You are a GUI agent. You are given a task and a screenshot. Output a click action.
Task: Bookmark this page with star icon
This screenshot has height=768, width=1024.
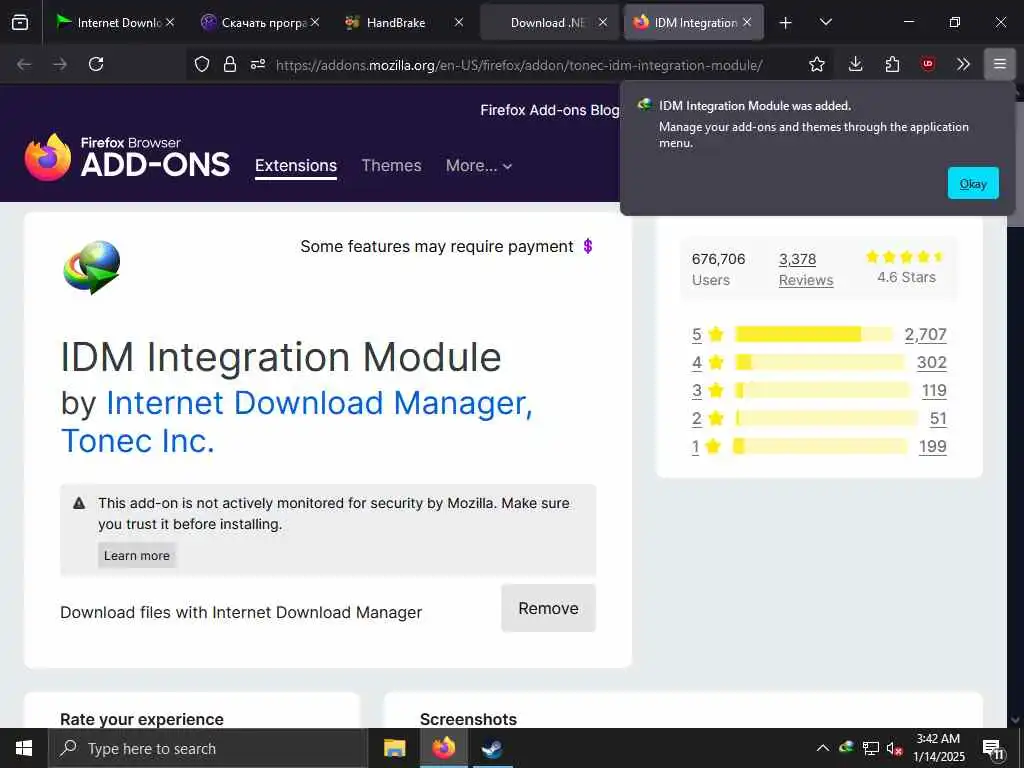pos(816,64)
